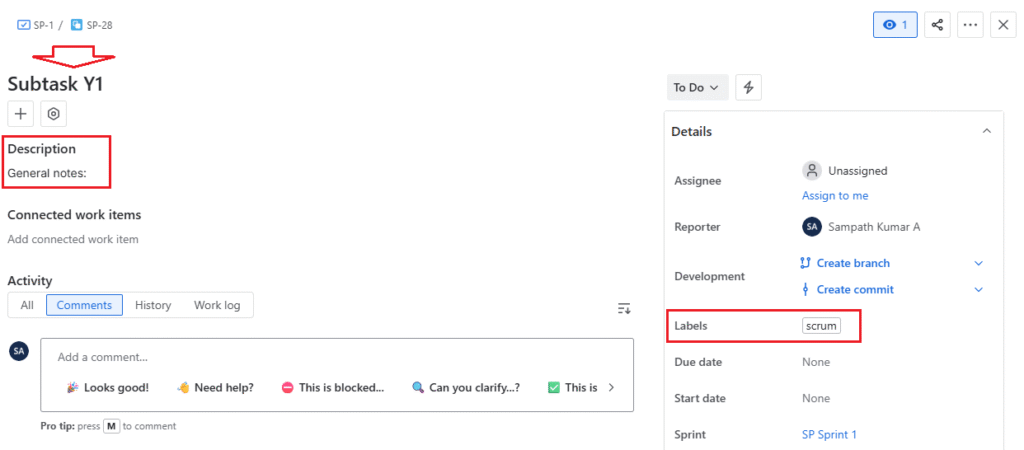Collapse the Details section chevron
This screenshot has height=450, width=1024.
point(986,131)
